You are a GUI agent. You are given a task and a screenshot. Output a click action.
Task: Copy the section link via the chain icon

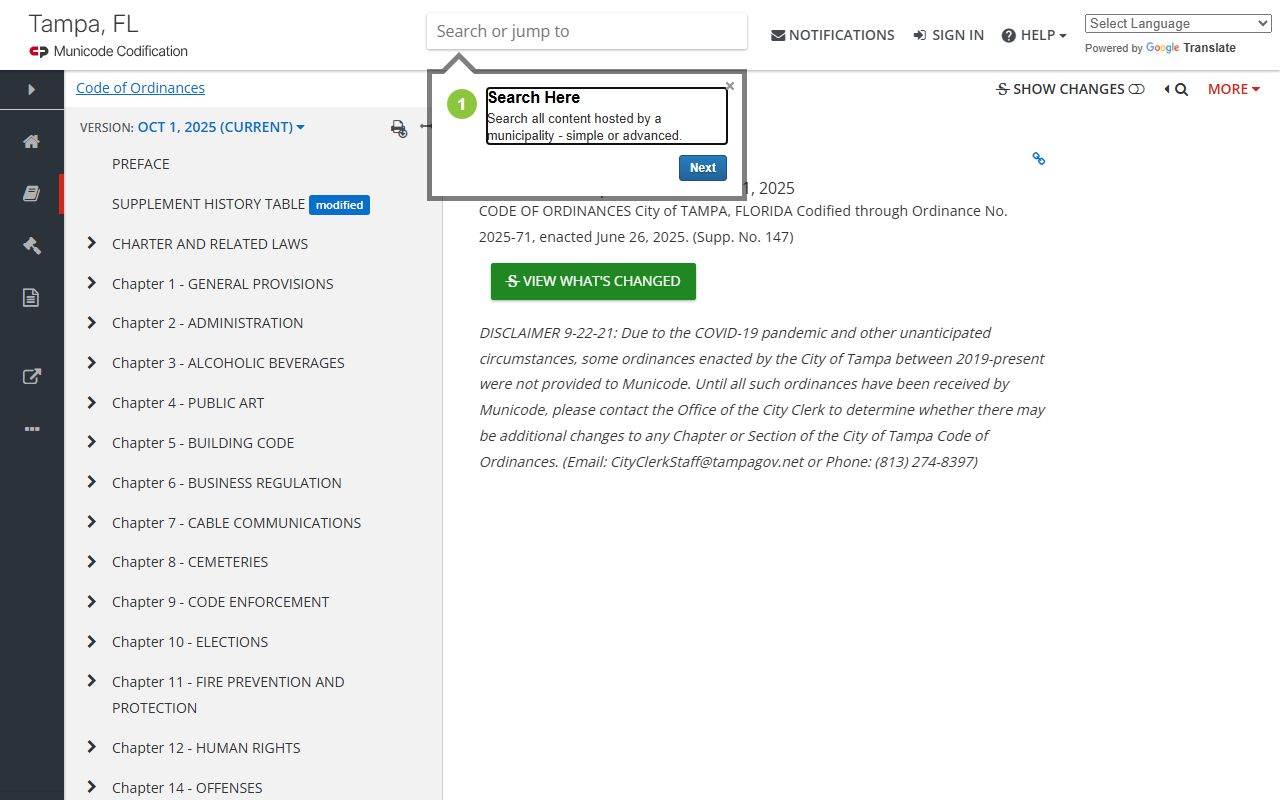coord(1038,159)
